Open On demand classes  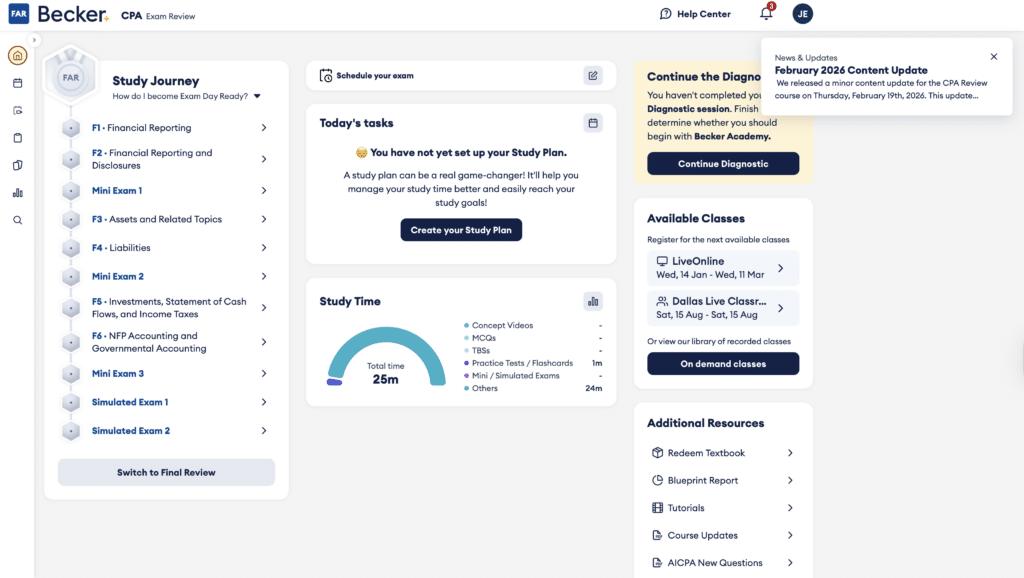[x=722, y=363]
